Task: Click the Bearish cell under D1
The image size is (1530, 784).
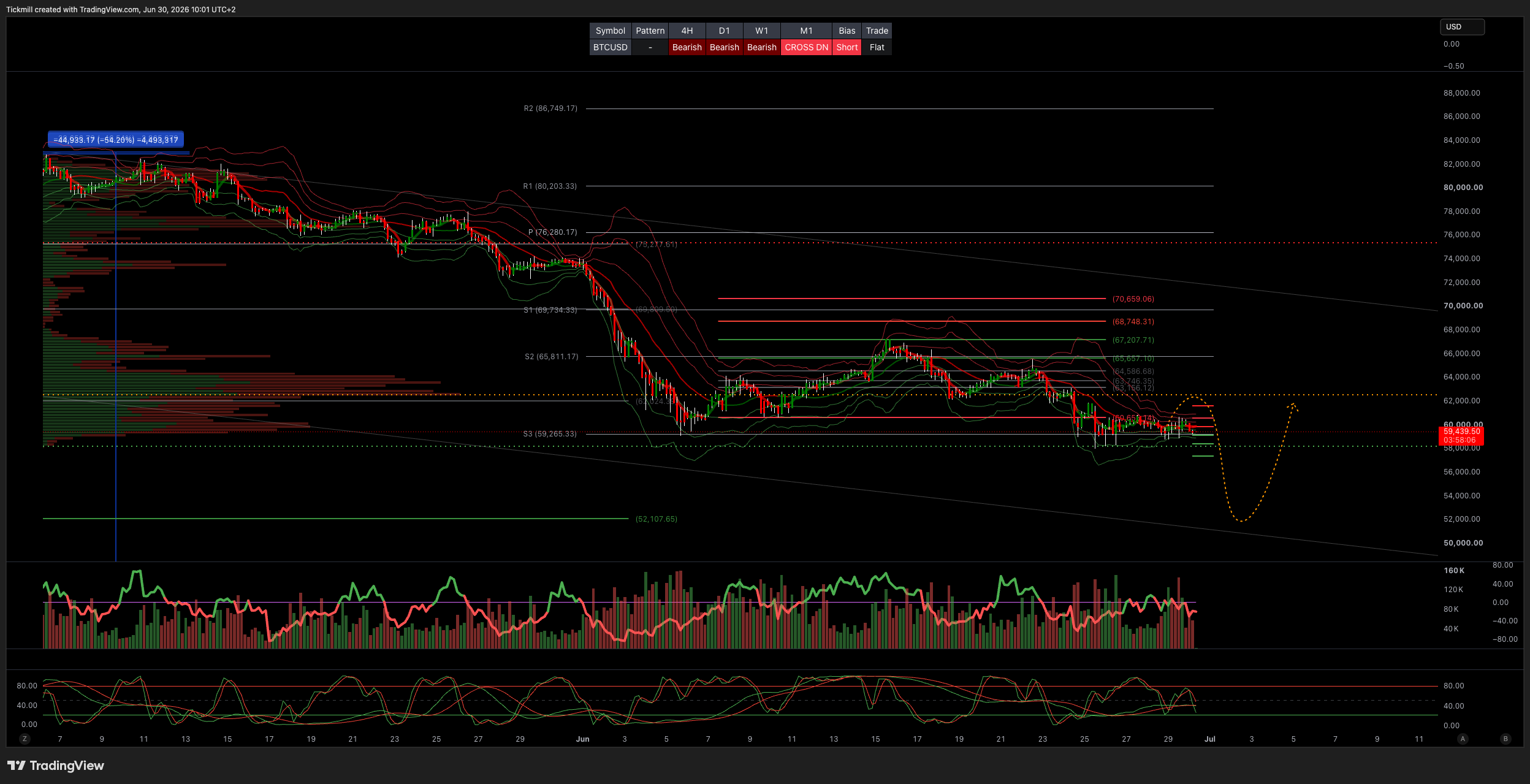Action: (724, 47)
